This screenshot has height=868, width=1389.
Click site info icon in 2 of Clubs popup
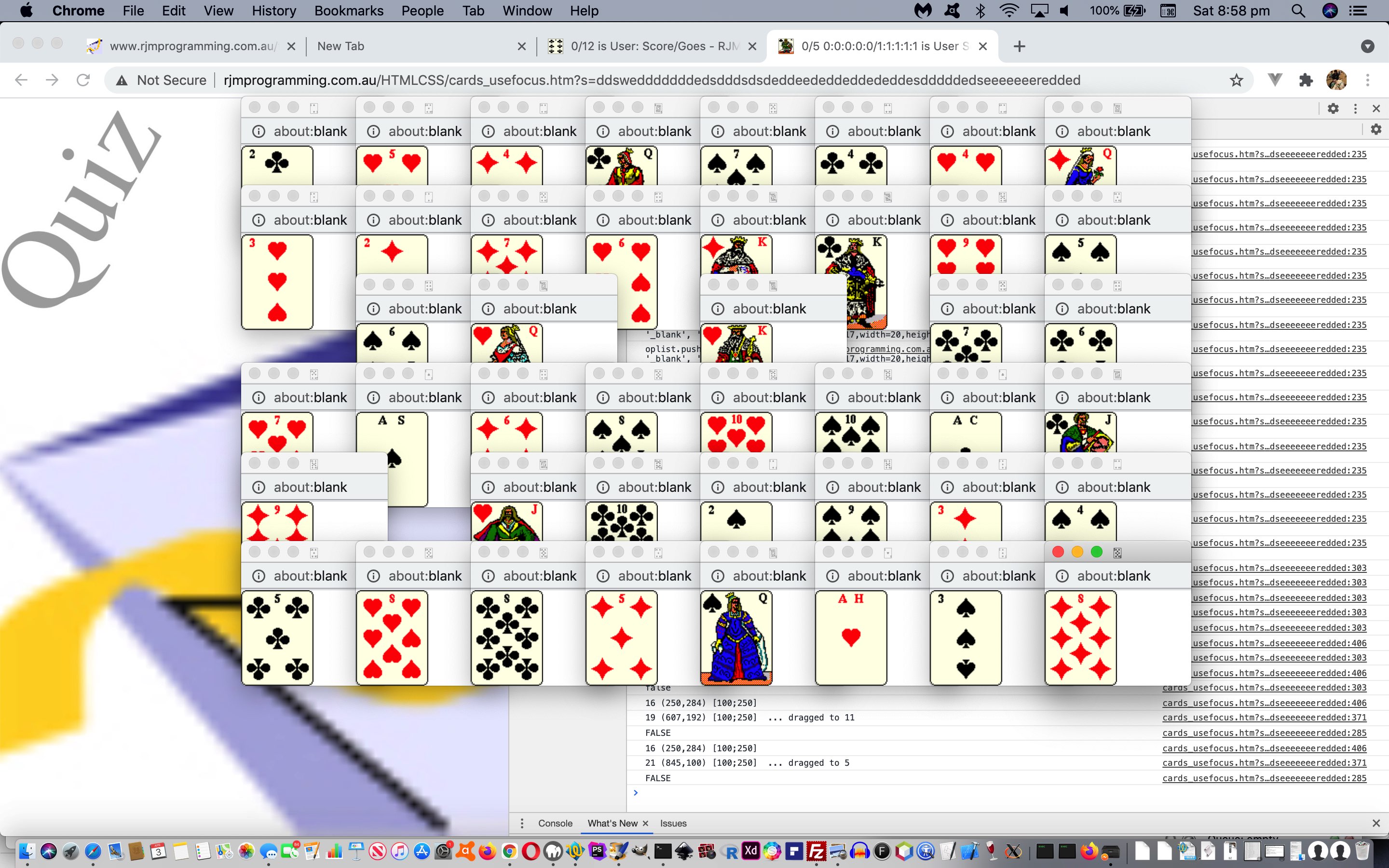click(259, 132)
